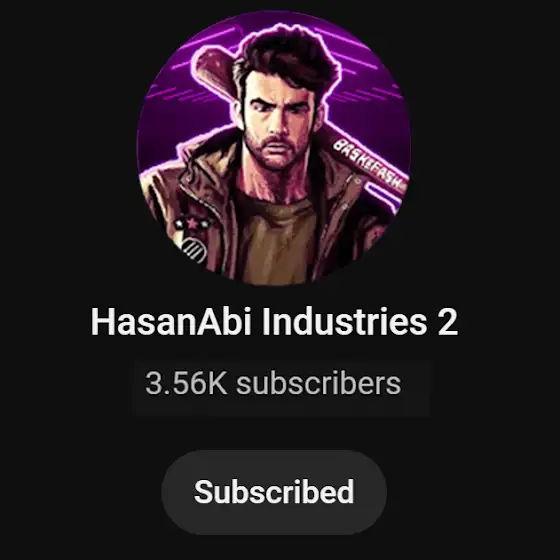The image size is (560, 560).
Task: Open the HasanAbi Industries 2 channel avatar
Action: 274,148
